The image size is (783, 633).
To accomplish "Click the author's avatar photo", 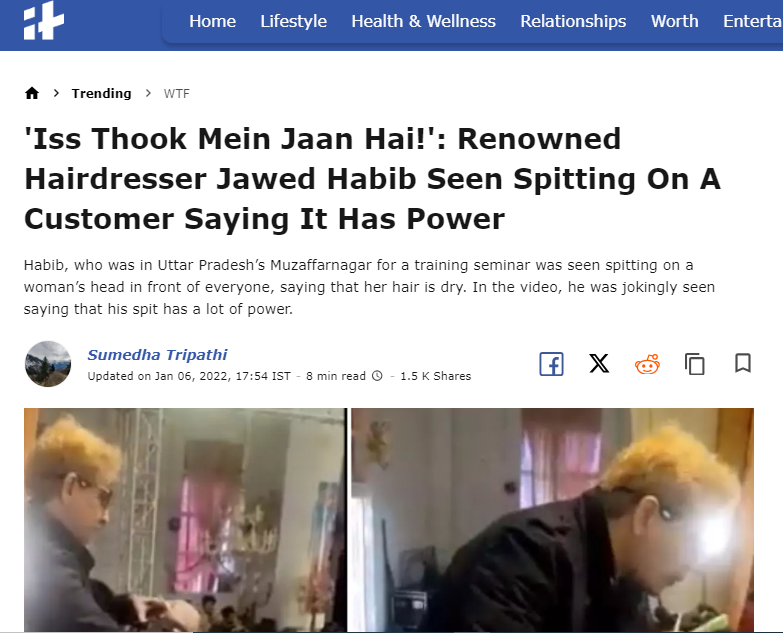I will [48, 364].
